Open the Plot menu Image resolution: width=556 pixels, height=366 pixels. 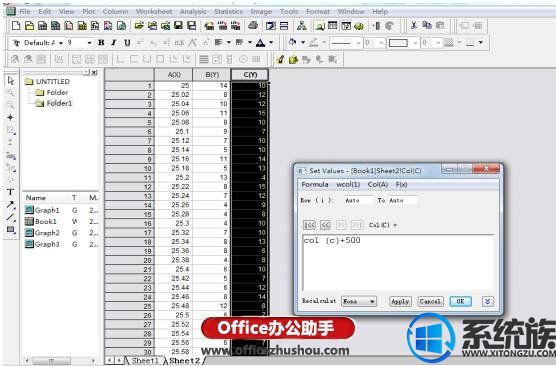(88, 12)
